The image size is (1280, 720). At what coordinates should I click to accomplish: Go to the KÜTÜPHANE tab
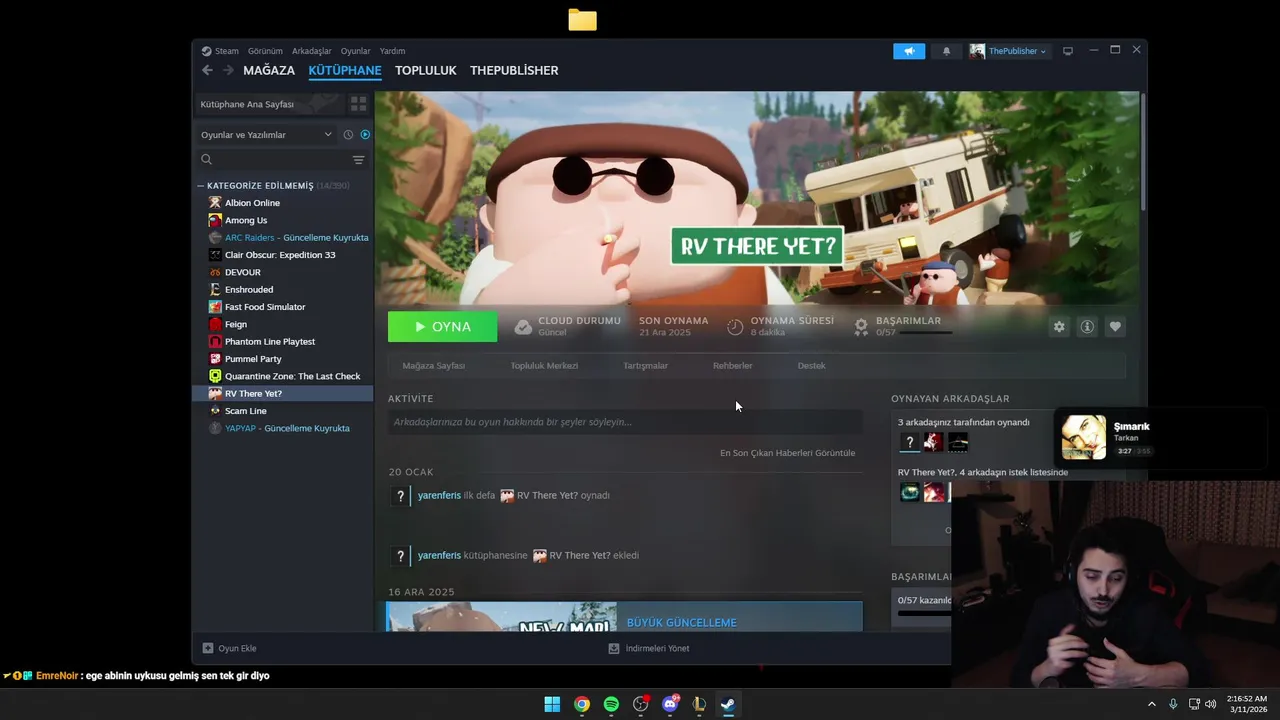tap(345, 70)
